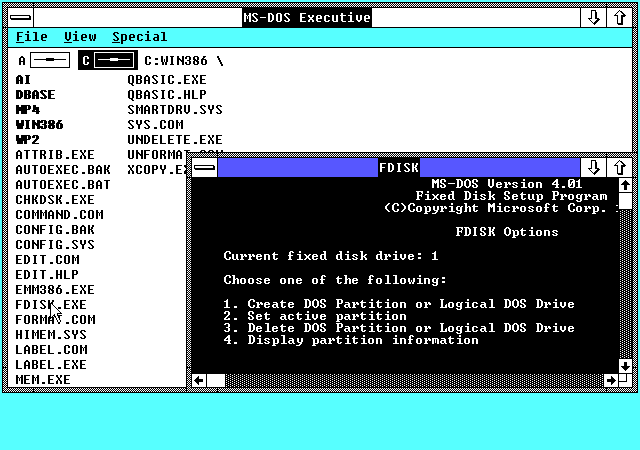
Task: Click 'Create DOS Partition' option line
Action: tap(399, 304)
